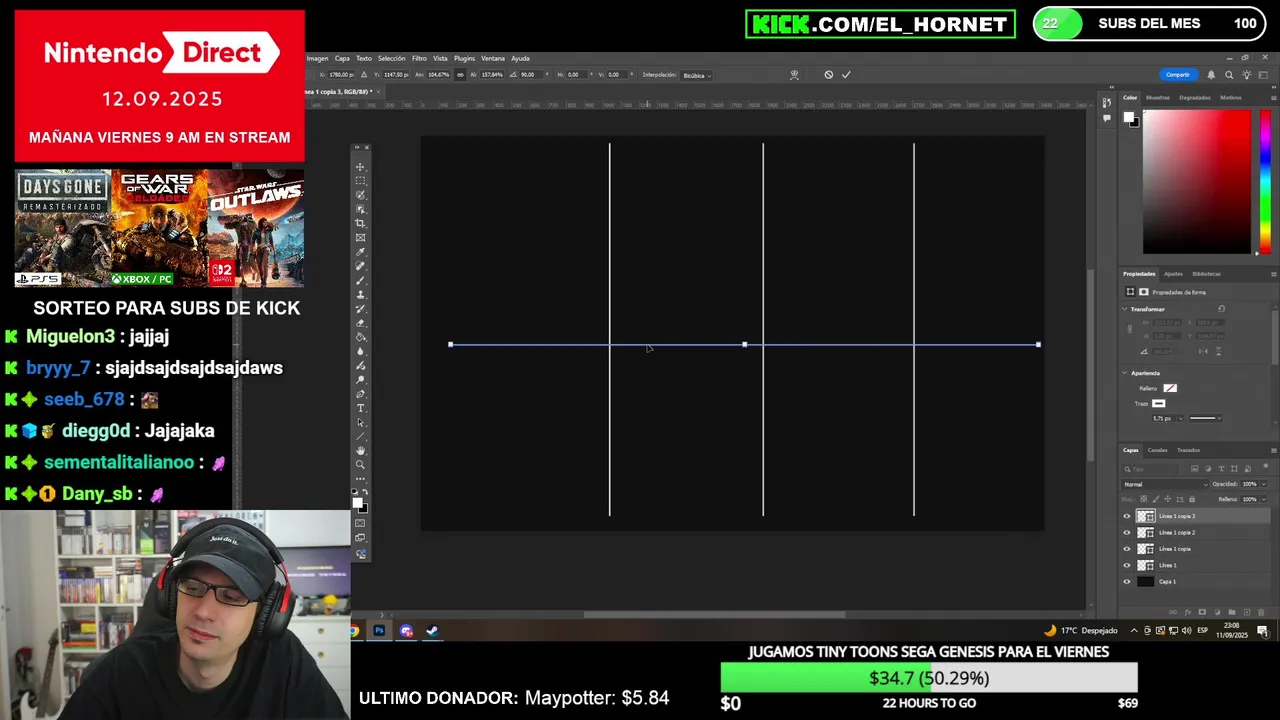Collapse the Transformar section
Screen dimensions: 1280x720
(1124, 309)
